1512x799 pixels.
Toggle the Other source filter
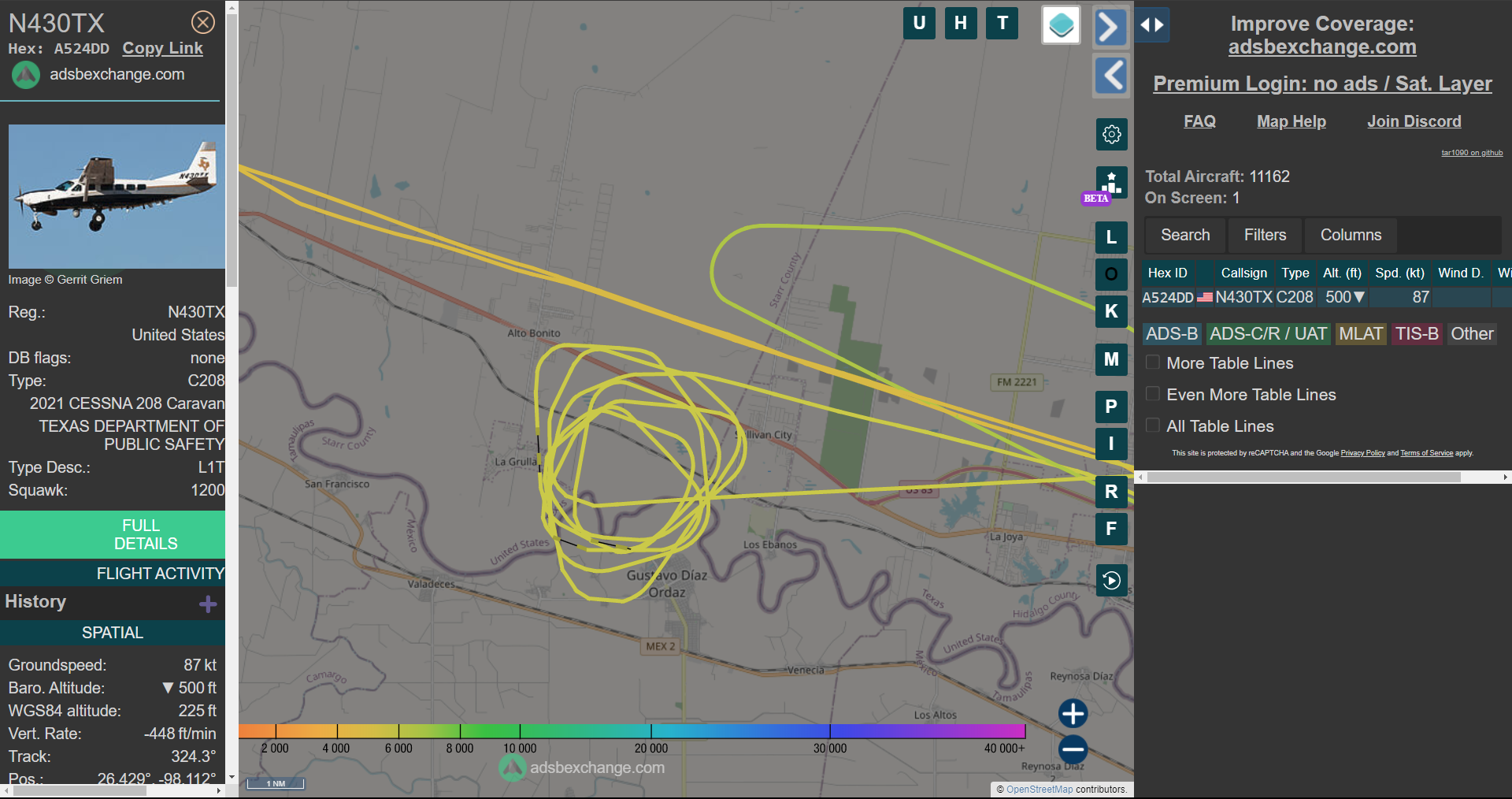(1472, 334)
